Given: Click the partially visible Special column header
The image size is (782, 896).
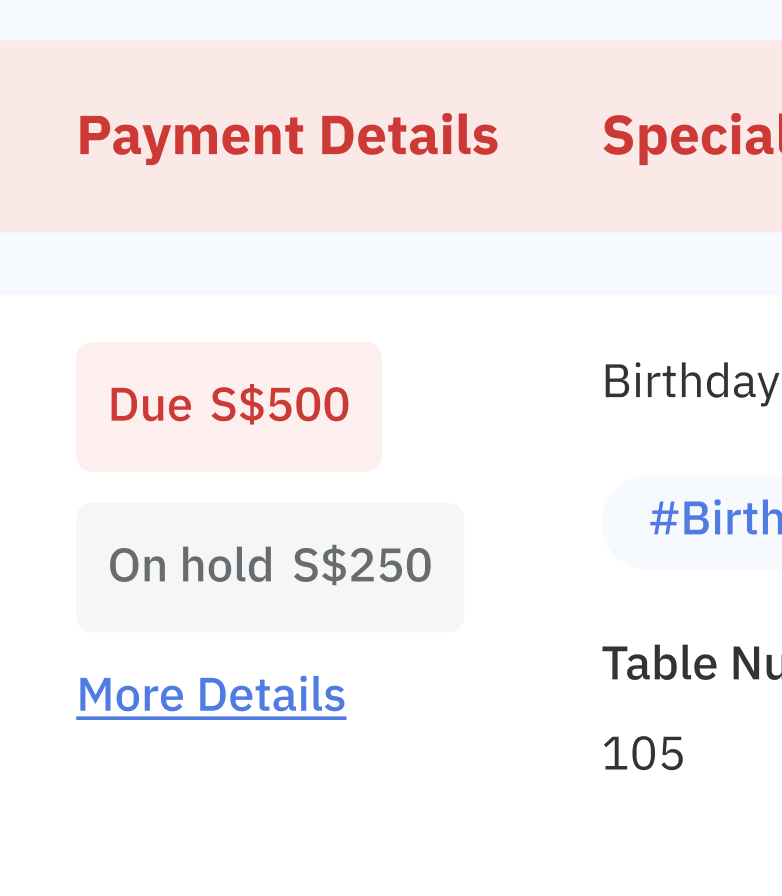Looking at the screenshot, I should (x=691, y=136).
